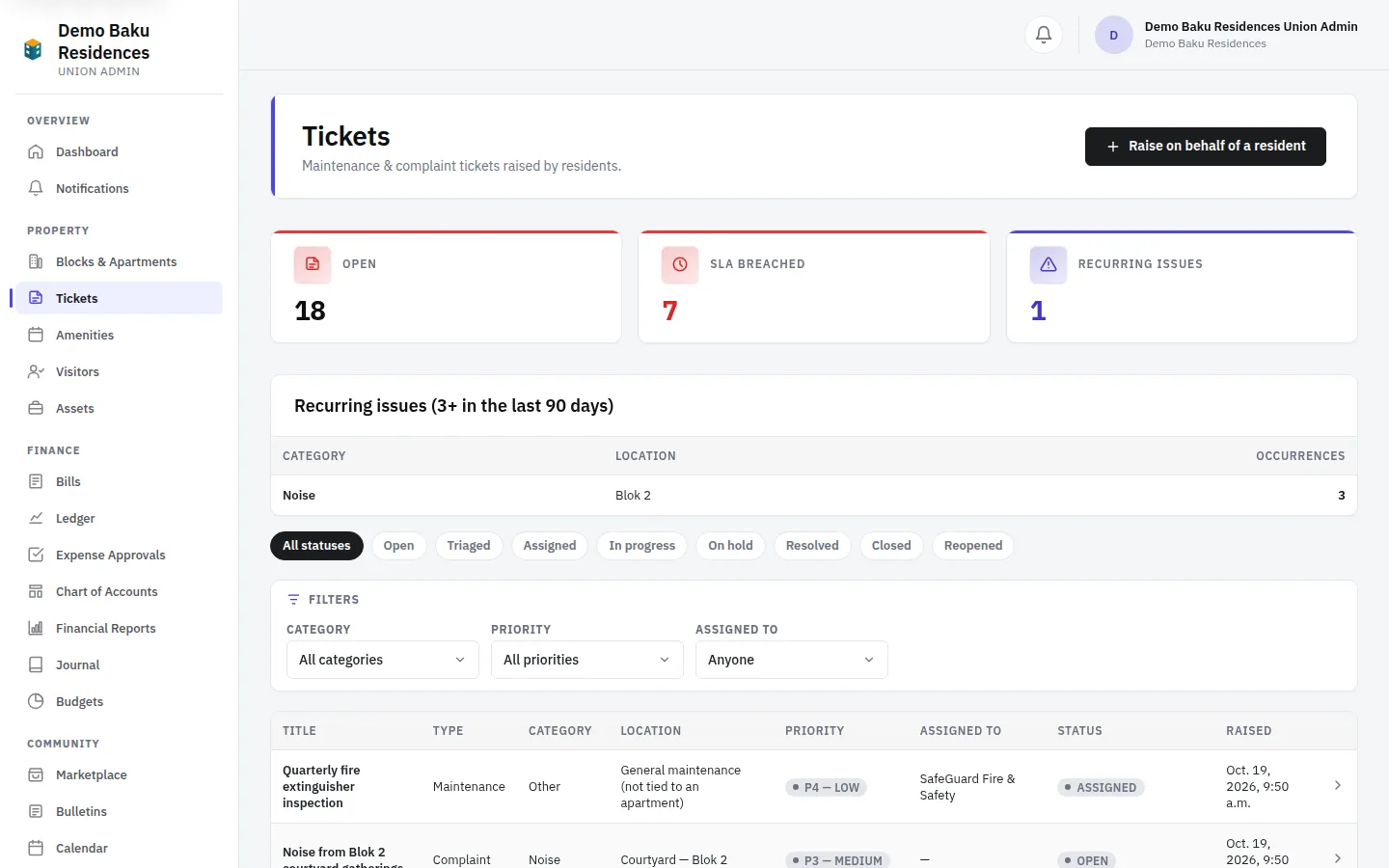Filter tickets by Assigned status
The image size is (1389, 868).
click(550, 546)
